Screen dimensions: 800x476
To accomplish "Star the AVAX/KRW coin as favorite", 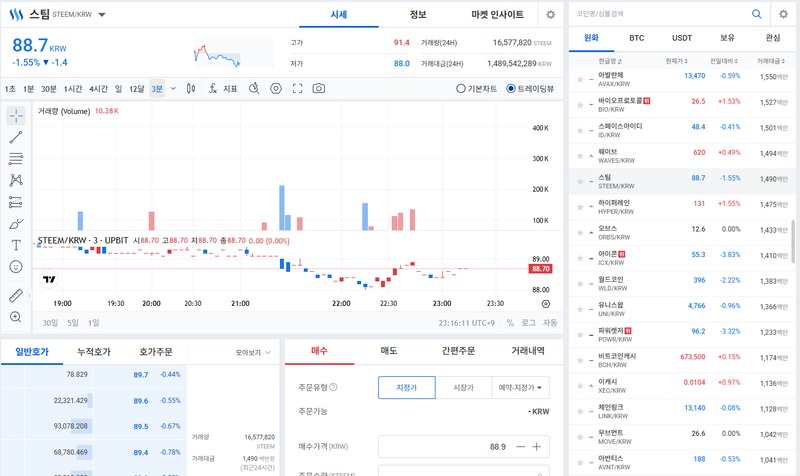I will coord(579,76).
